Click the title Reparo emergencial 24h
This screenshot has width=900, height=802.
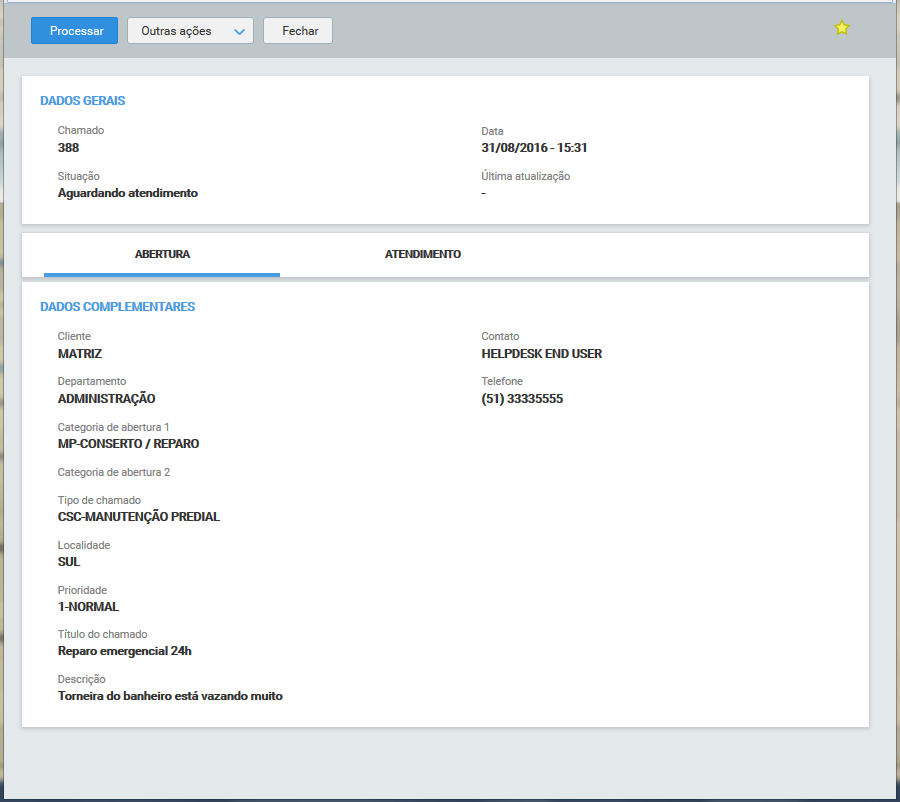(x=125, y=651)
